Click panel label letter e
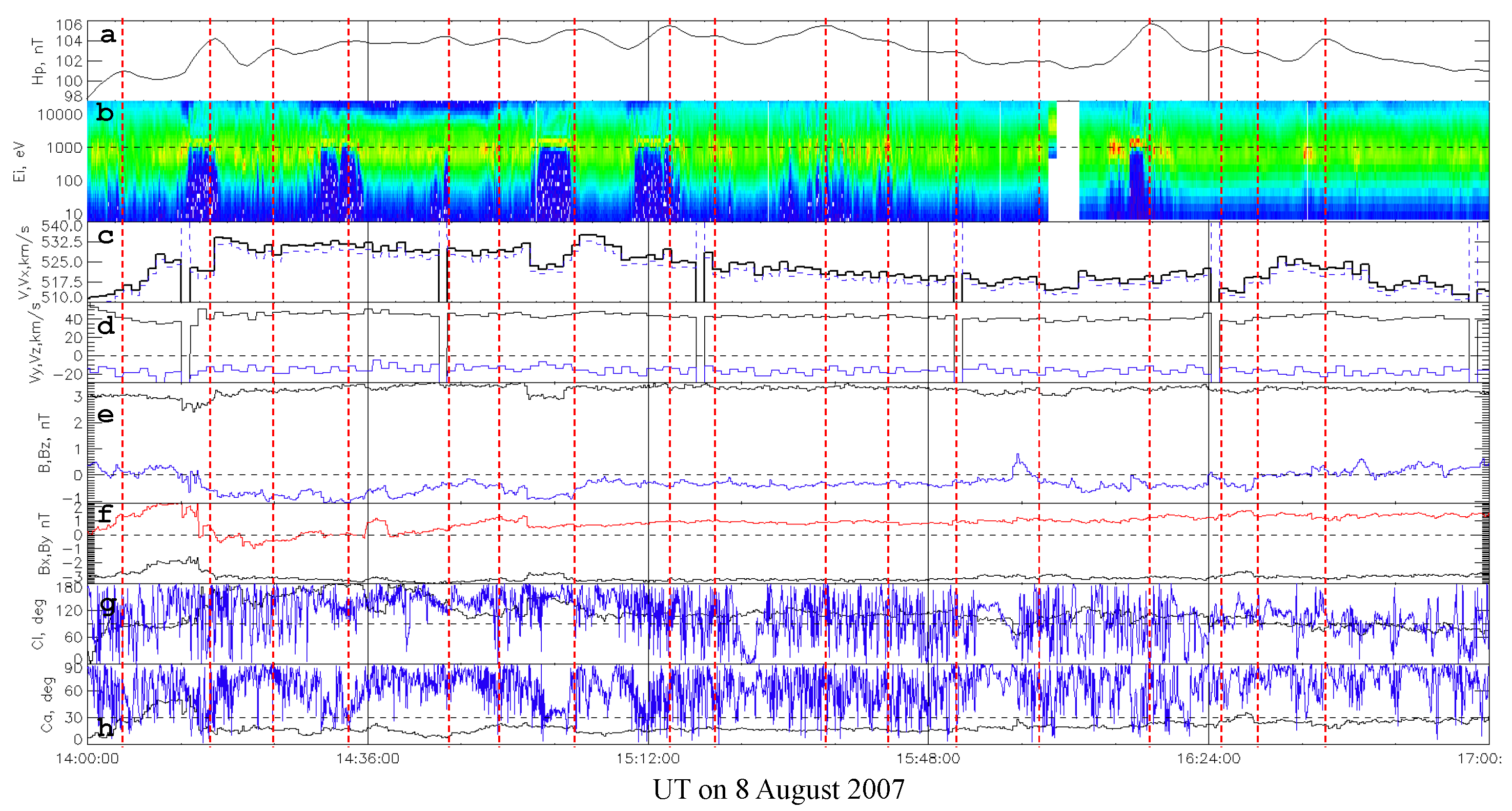Image resolution: width=1512 pixels, height=811 pixels. (106, 415)
